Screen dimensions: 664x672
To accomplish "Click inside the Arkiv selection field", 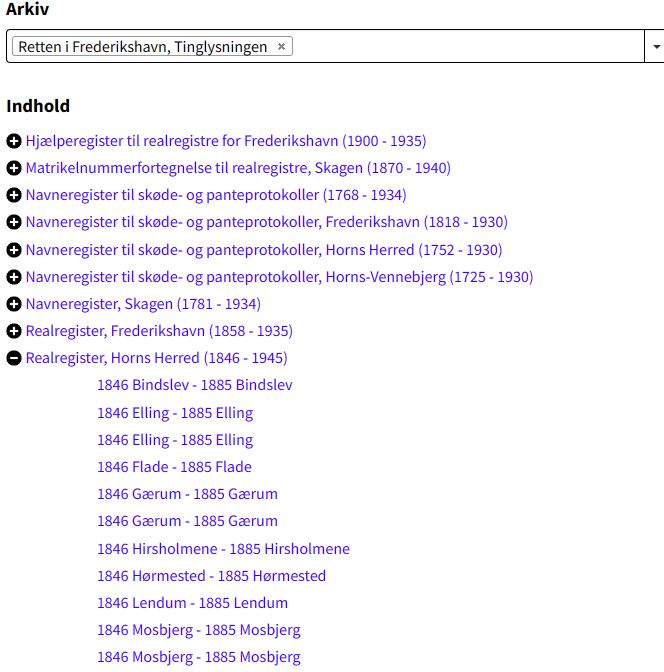I will click(467, 46).
